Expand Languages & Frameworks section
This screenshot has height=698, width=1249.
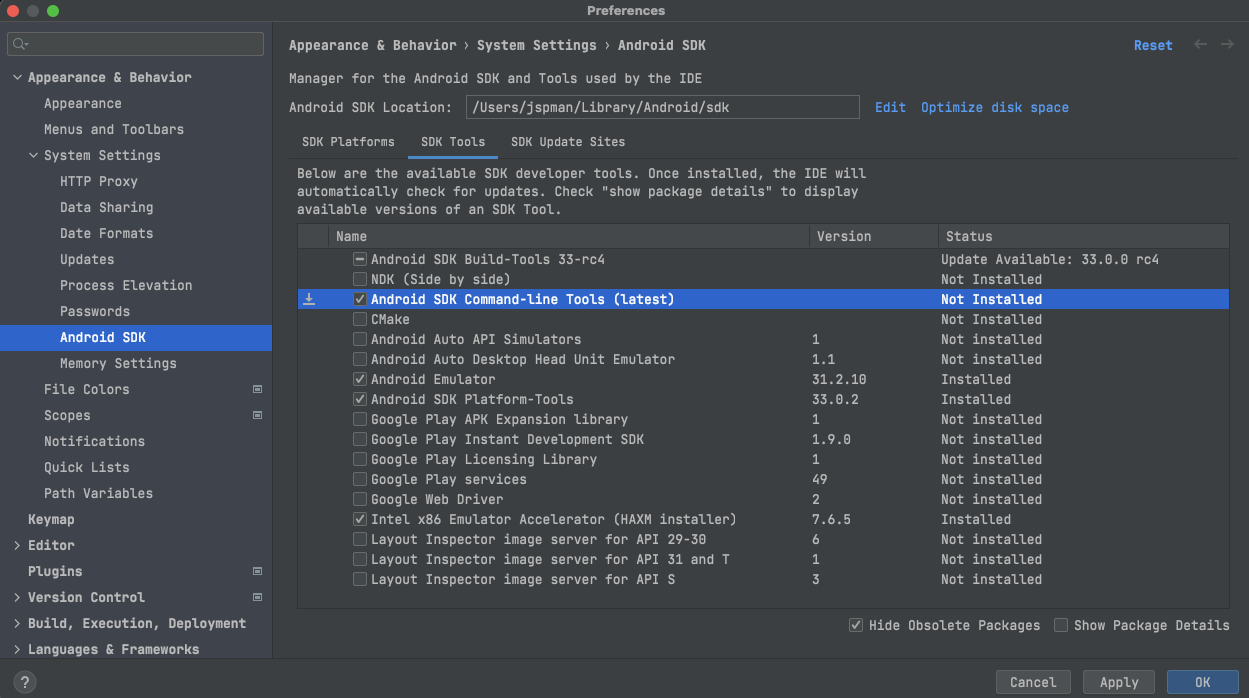17,649
